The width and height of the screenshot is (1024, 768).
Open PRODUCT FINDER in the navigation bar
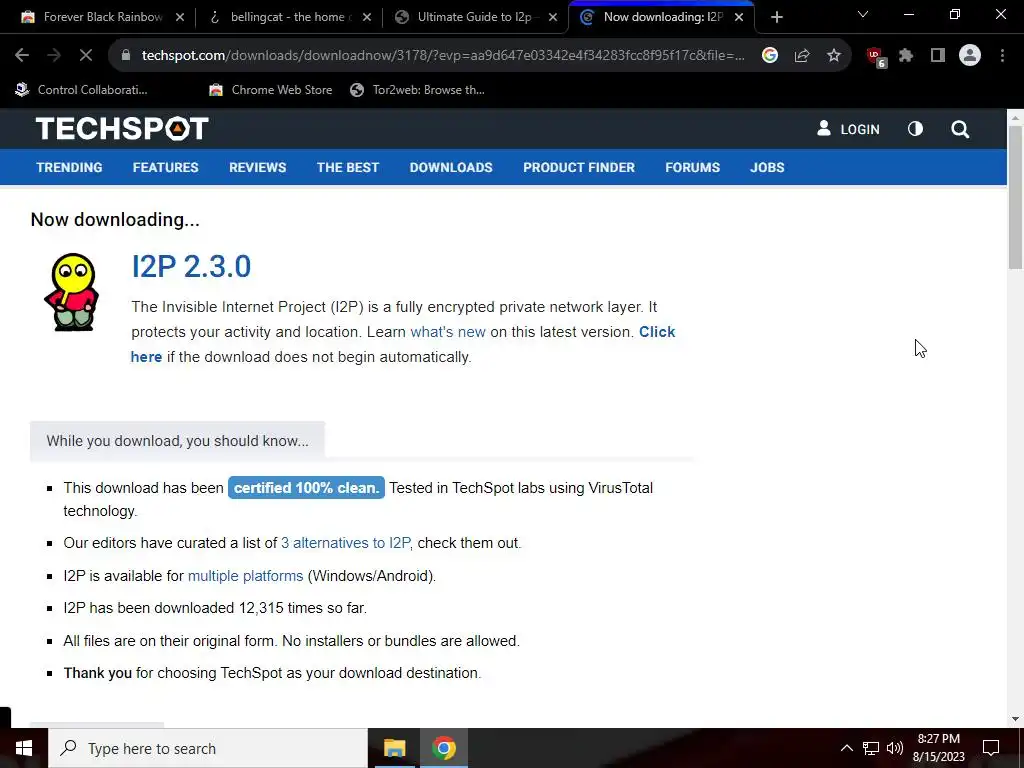[579, 168]
